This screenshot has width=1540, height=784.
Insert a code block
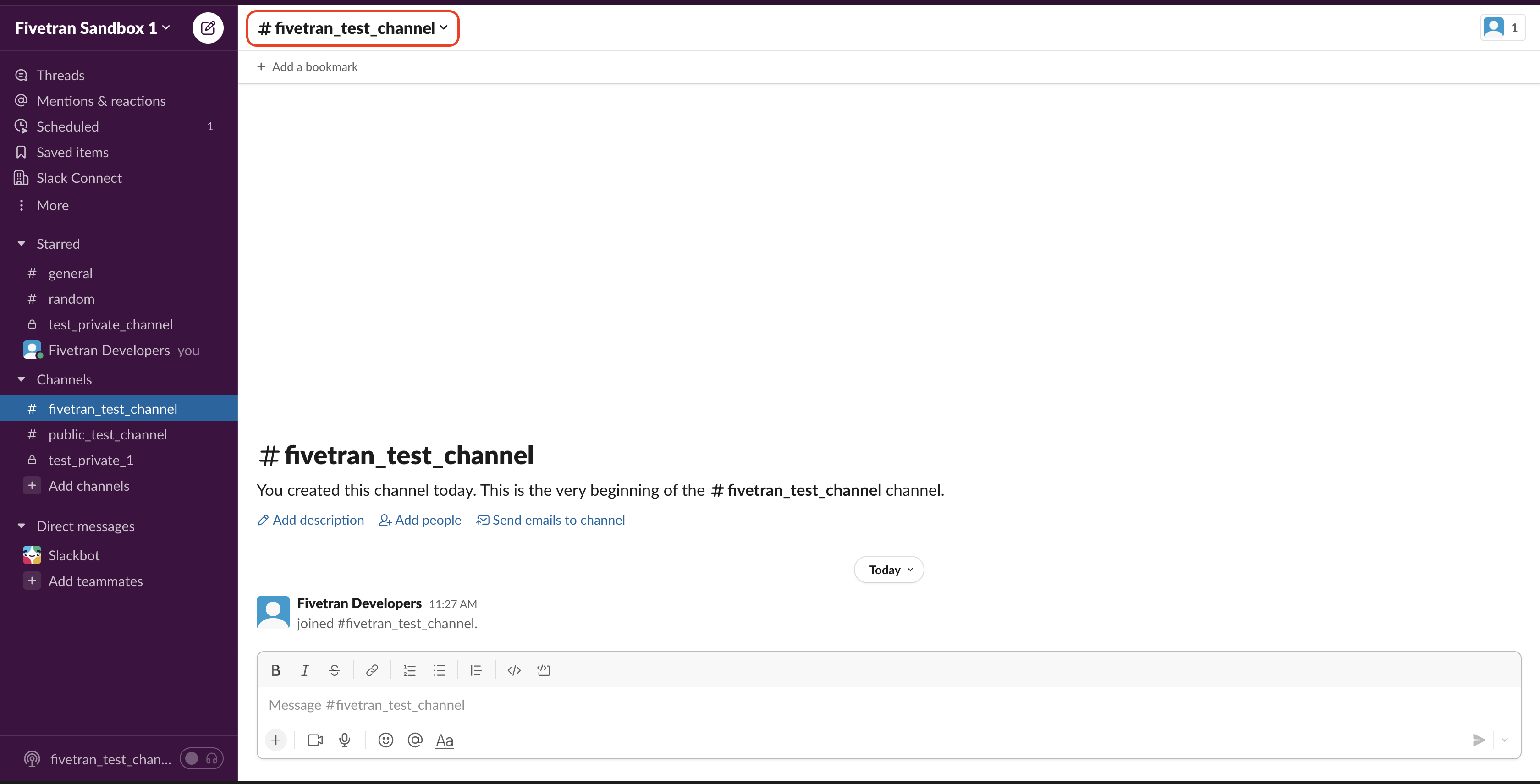click(x=544, y=670)
